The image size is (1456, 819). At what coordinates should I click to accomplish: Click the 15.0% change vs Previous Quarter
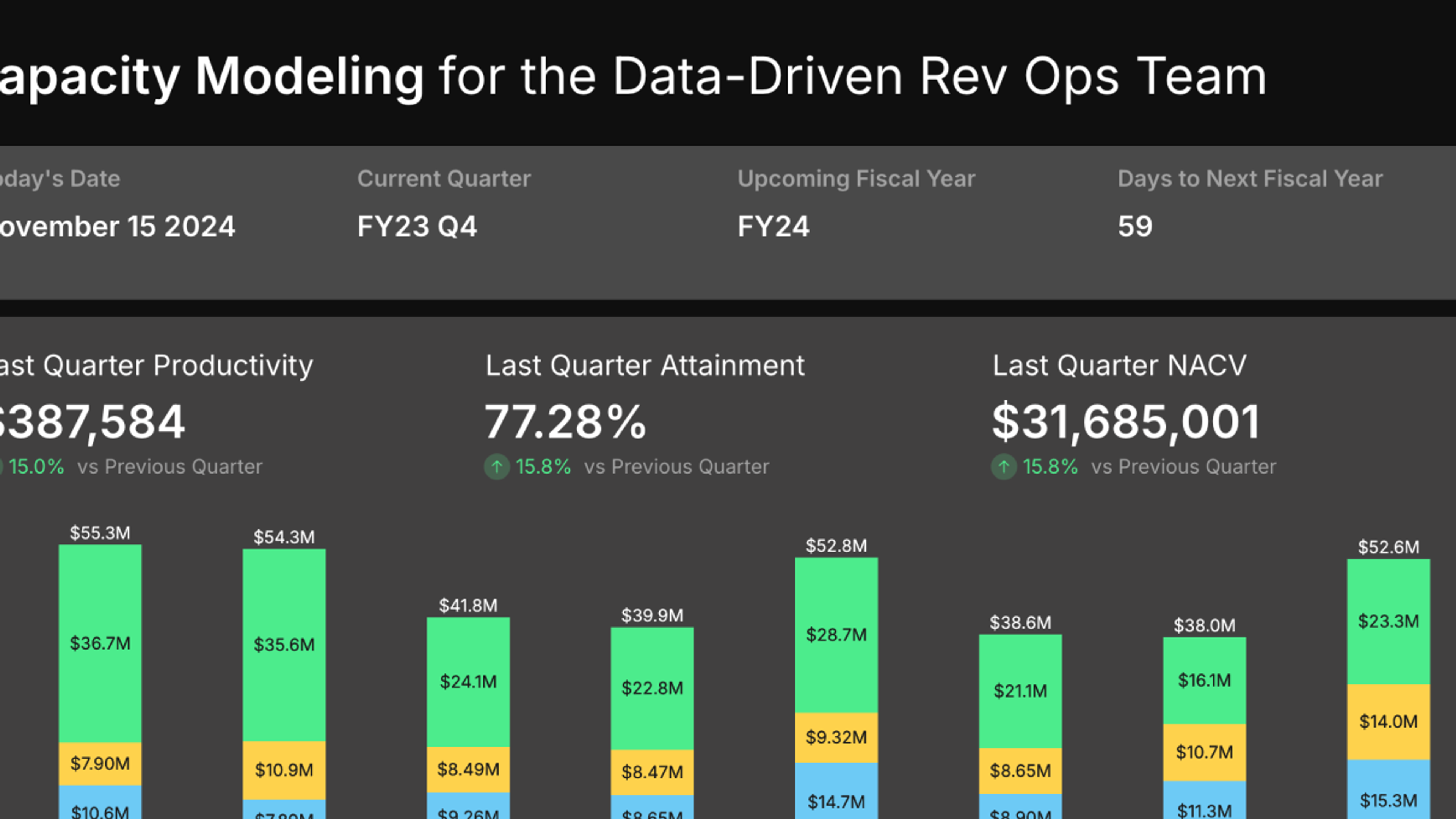pyautogui.click(x=36, y=467)
